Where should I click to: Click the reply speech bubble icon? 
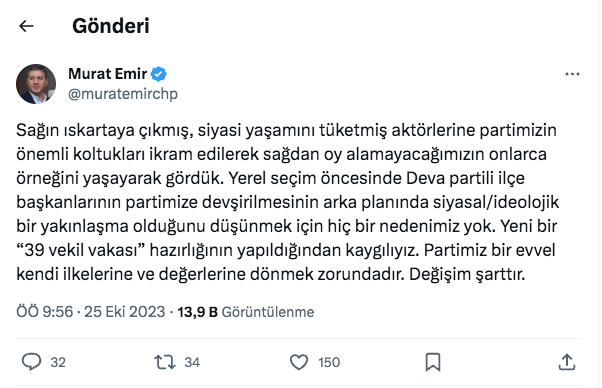pos(31,362)
